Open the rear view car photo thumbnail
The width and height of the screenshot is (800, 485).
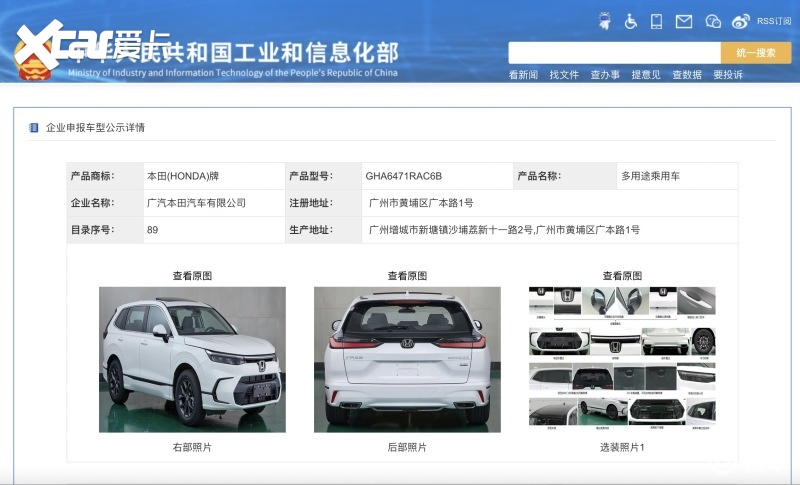coord(407,359)
